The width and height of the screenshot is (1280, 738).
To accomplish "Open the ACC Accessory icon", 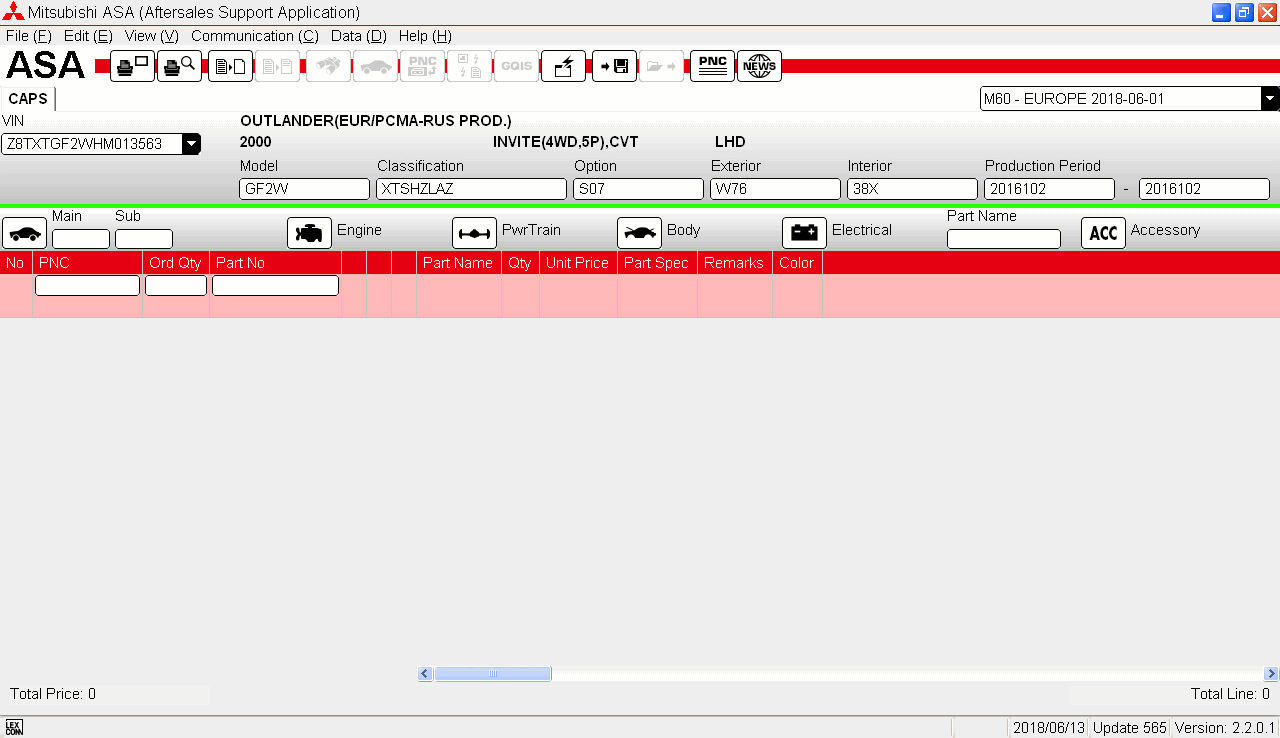I will tap(1103, 233).
